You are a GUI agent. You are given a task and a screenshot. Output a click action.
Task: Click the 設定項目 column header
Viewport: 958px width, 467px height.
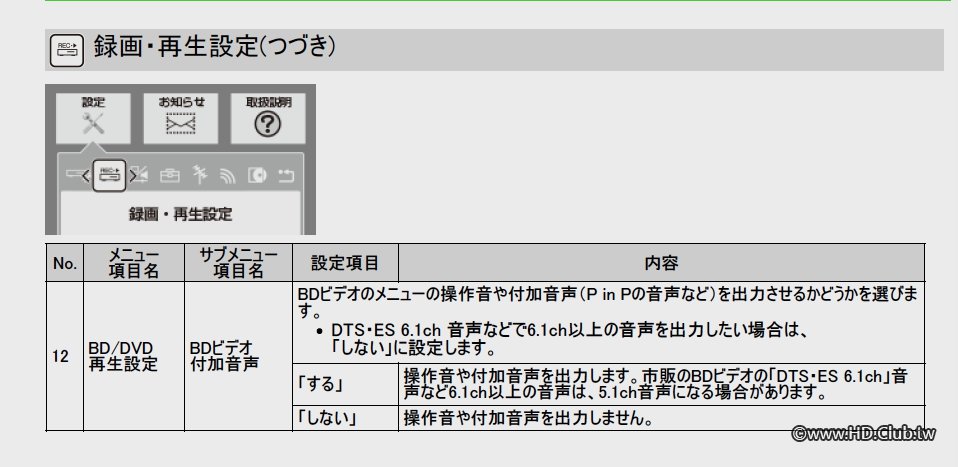[x=345, y=263]
